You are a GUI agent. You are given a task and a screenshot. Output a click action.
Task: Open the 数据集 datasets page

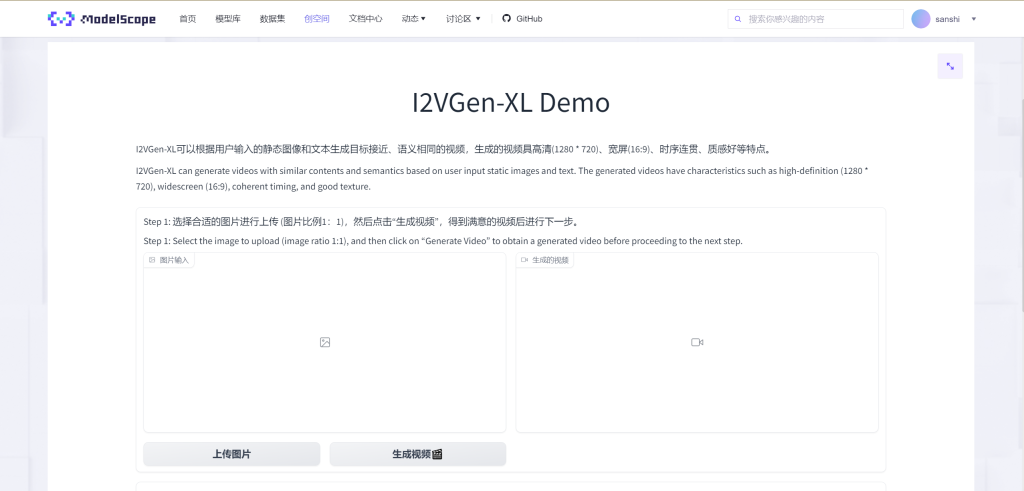[x=272, y=19]
